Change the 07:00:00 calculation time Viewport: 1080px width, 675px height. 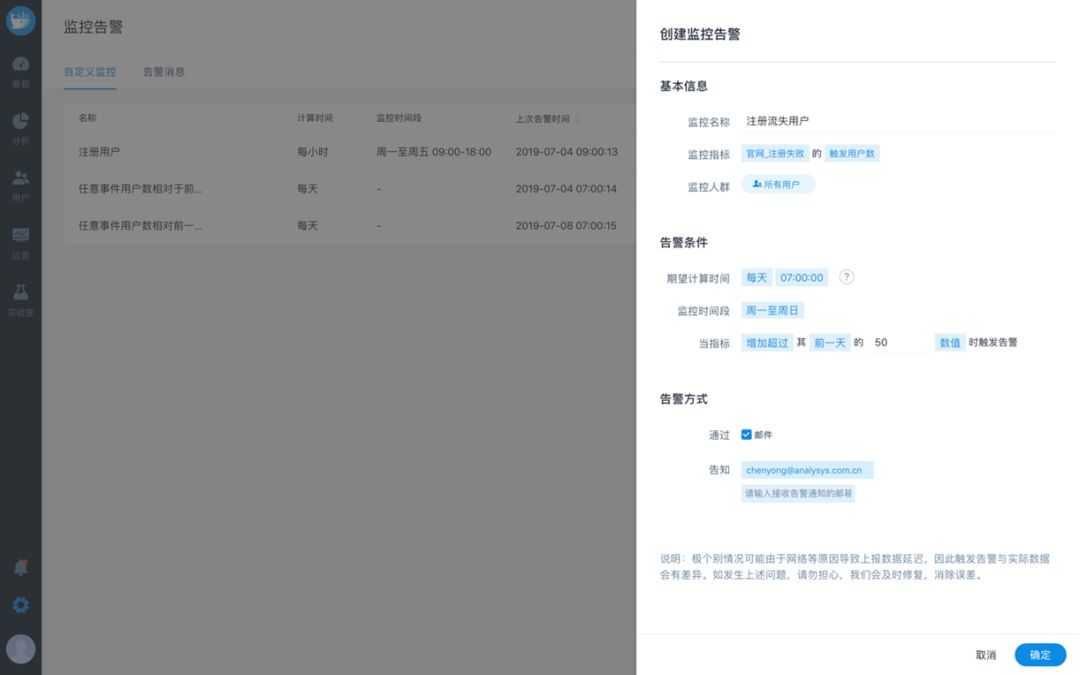(x=802, y=277)
